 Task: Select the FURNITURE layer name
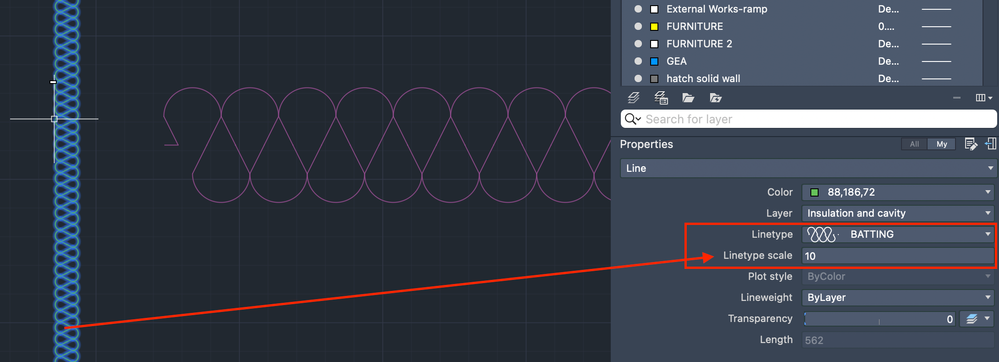[x=694, y=27]
